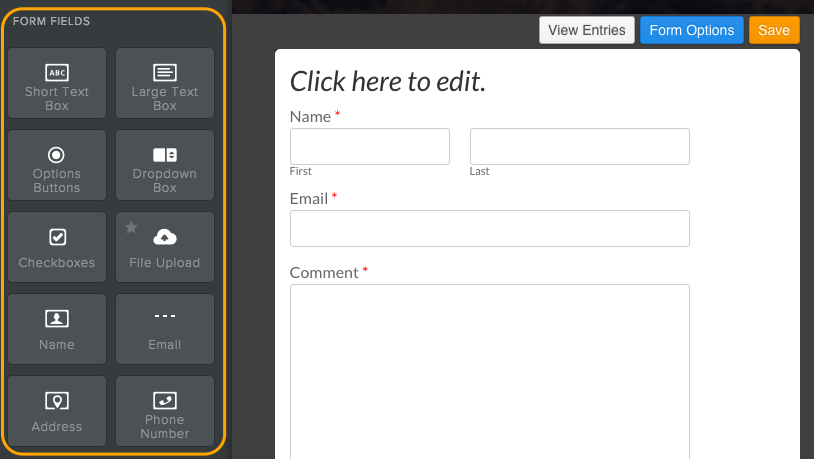This screenshot has height=459, width=814.
Task: Add a Dropdown Box field
Action: tap(165, 165)
